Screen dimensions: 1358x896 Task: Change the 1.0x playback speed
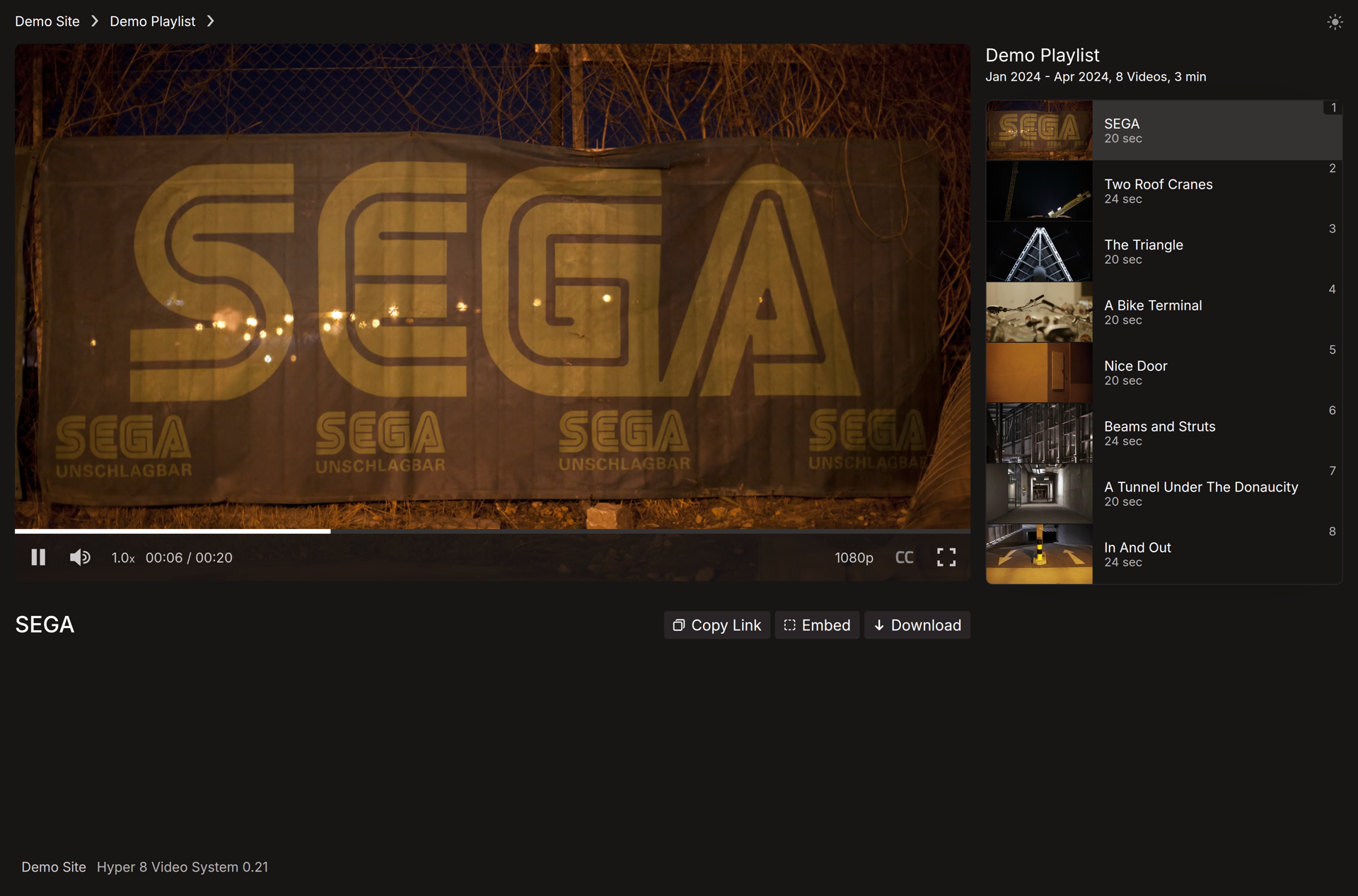pos(123,557)
